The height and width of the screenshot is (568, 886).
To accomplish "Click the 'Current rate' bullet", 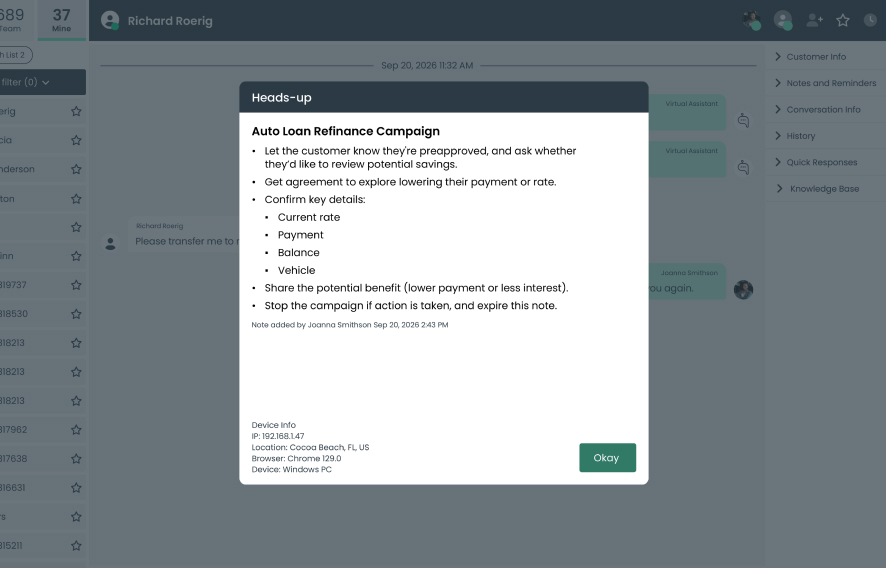I will pyautogui.click(x=309, y=217).
